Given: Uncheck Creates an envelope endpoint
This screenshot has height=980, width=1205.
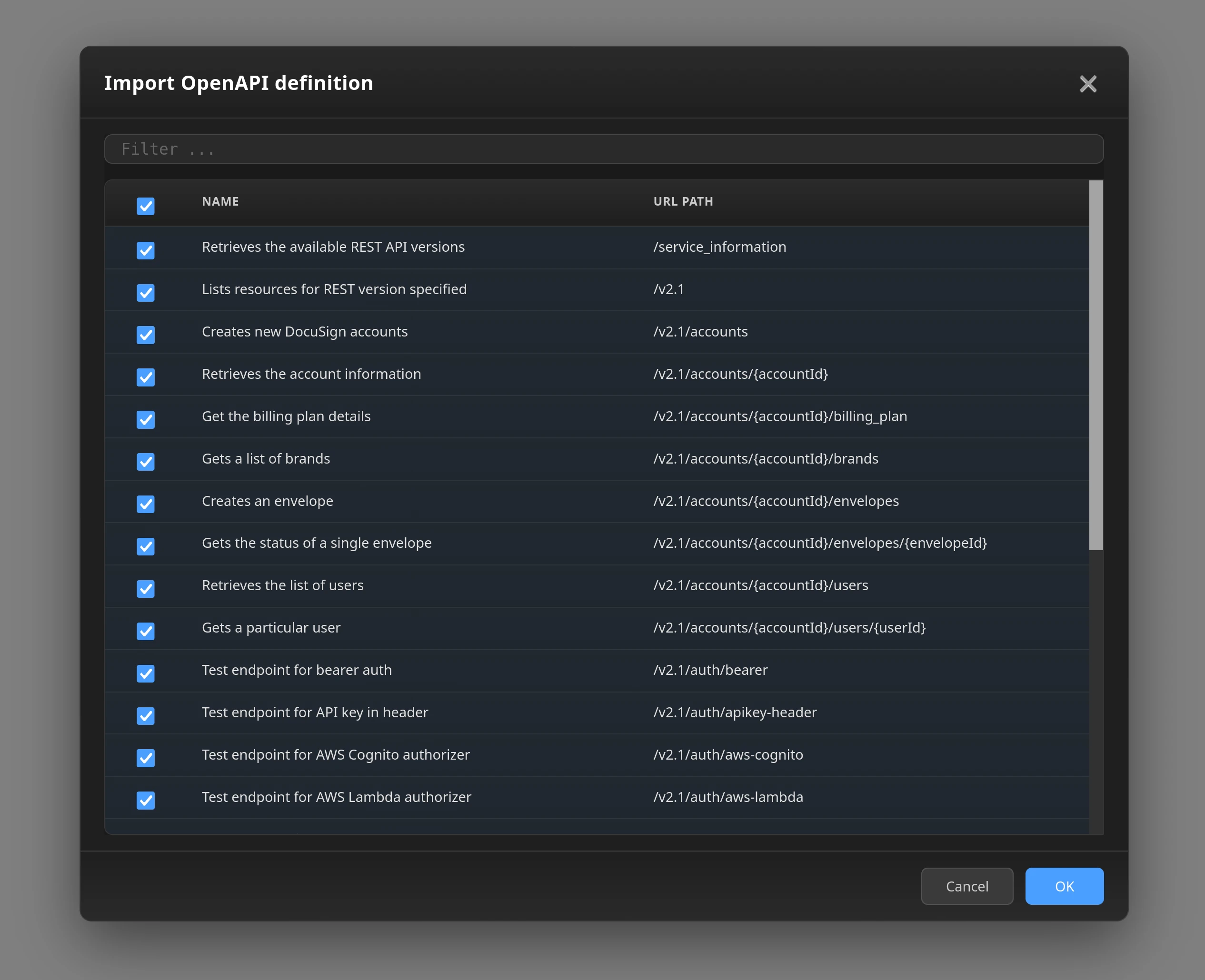Looking at the screenshot, I should (146, 504).
